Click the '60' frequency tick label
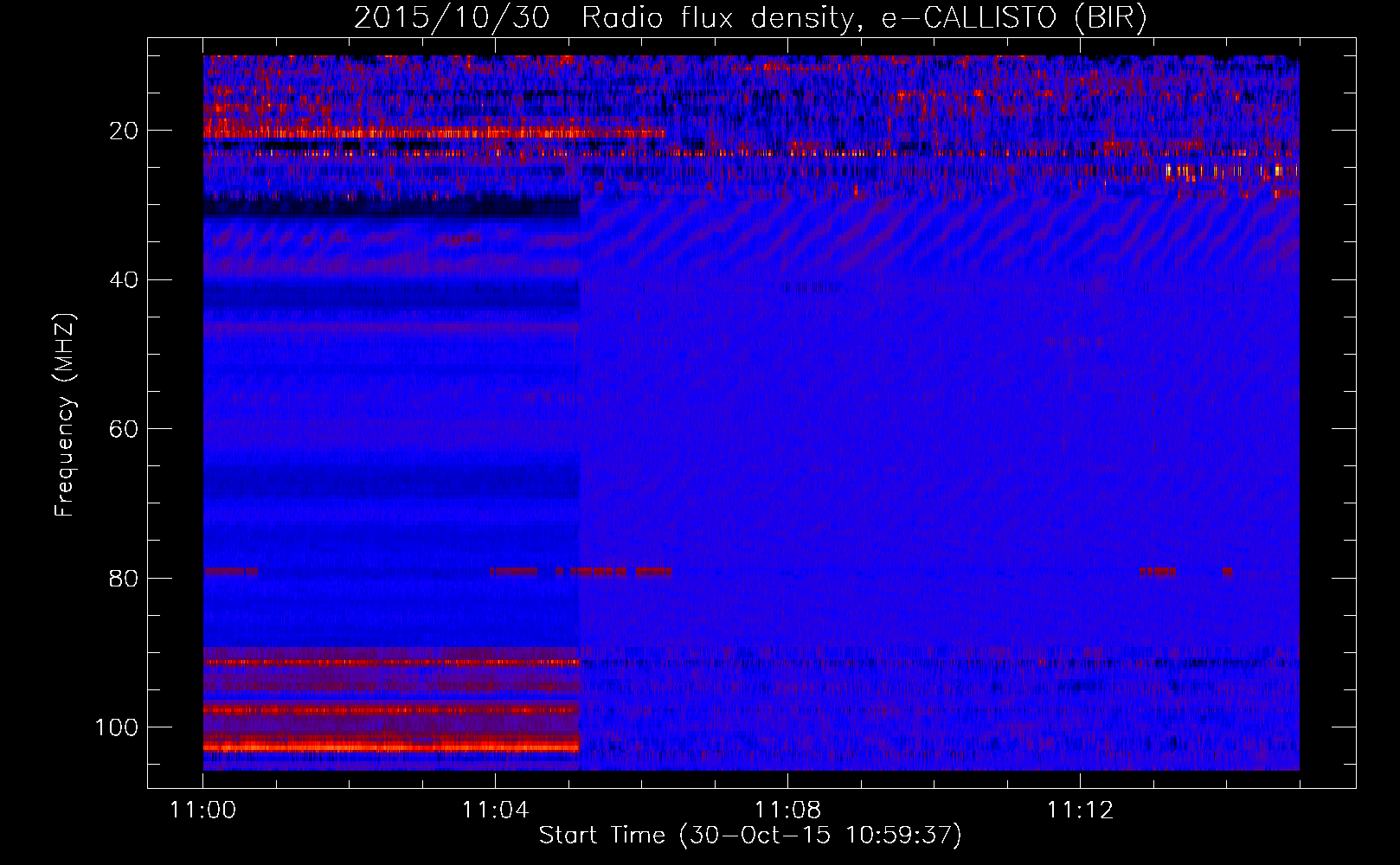 pos(125,429)
